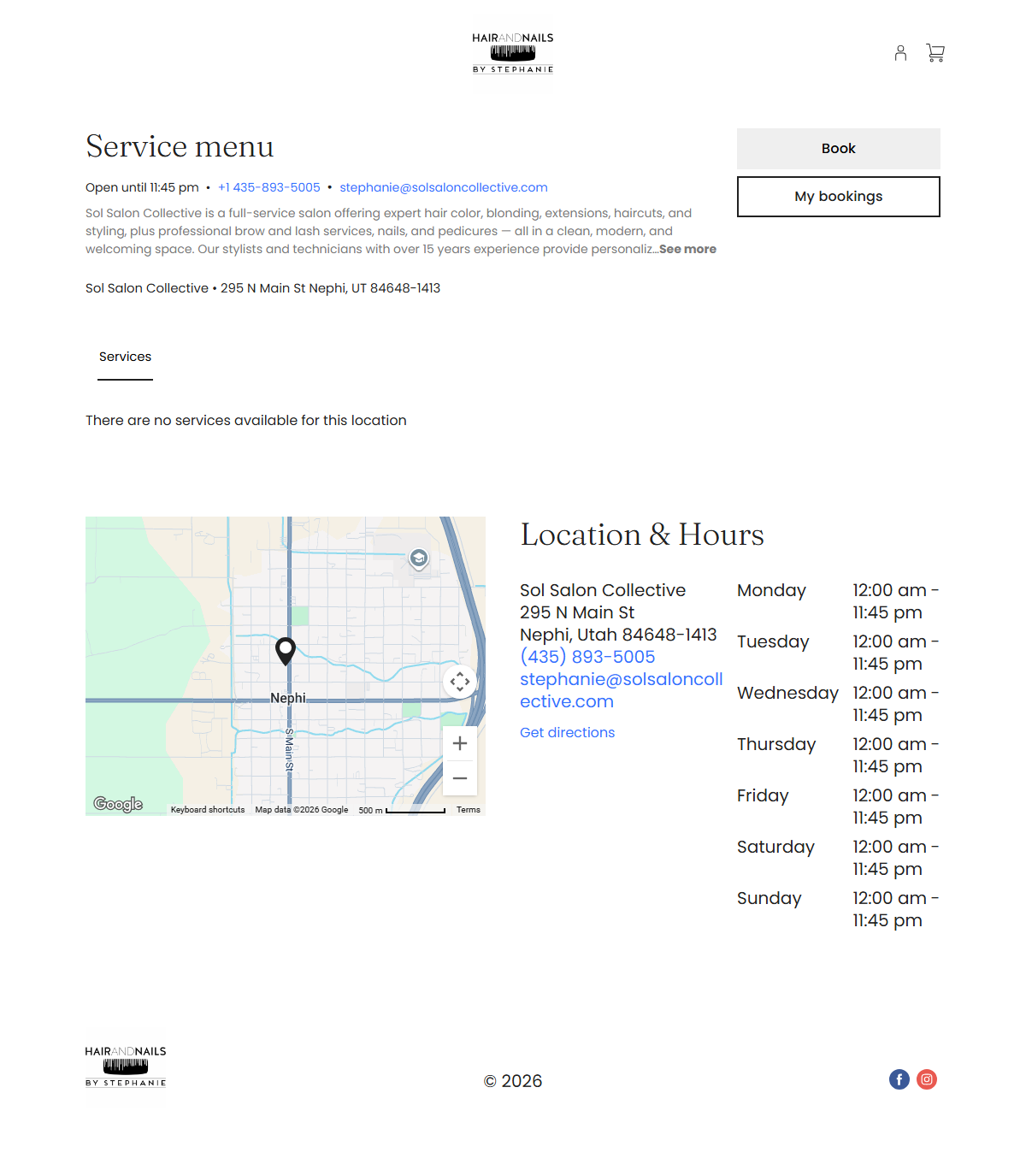Click the Nephi label on the map

pos(288,698)
